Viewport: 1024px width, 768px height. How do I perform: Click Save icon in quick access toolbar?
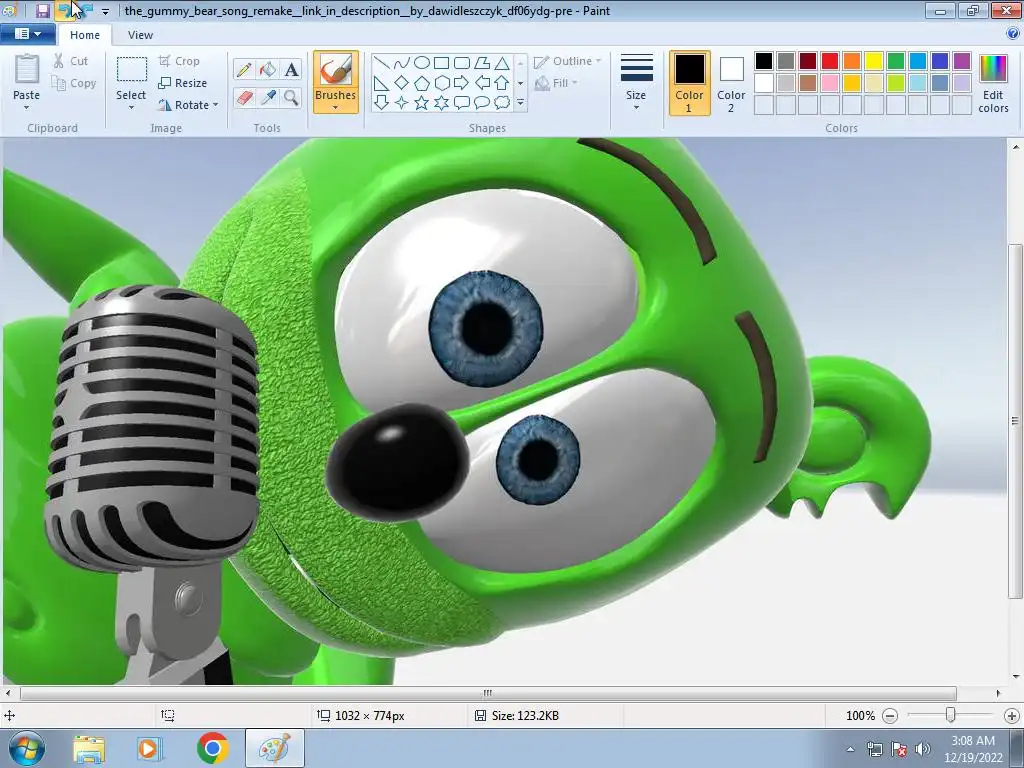coord(42,10)
